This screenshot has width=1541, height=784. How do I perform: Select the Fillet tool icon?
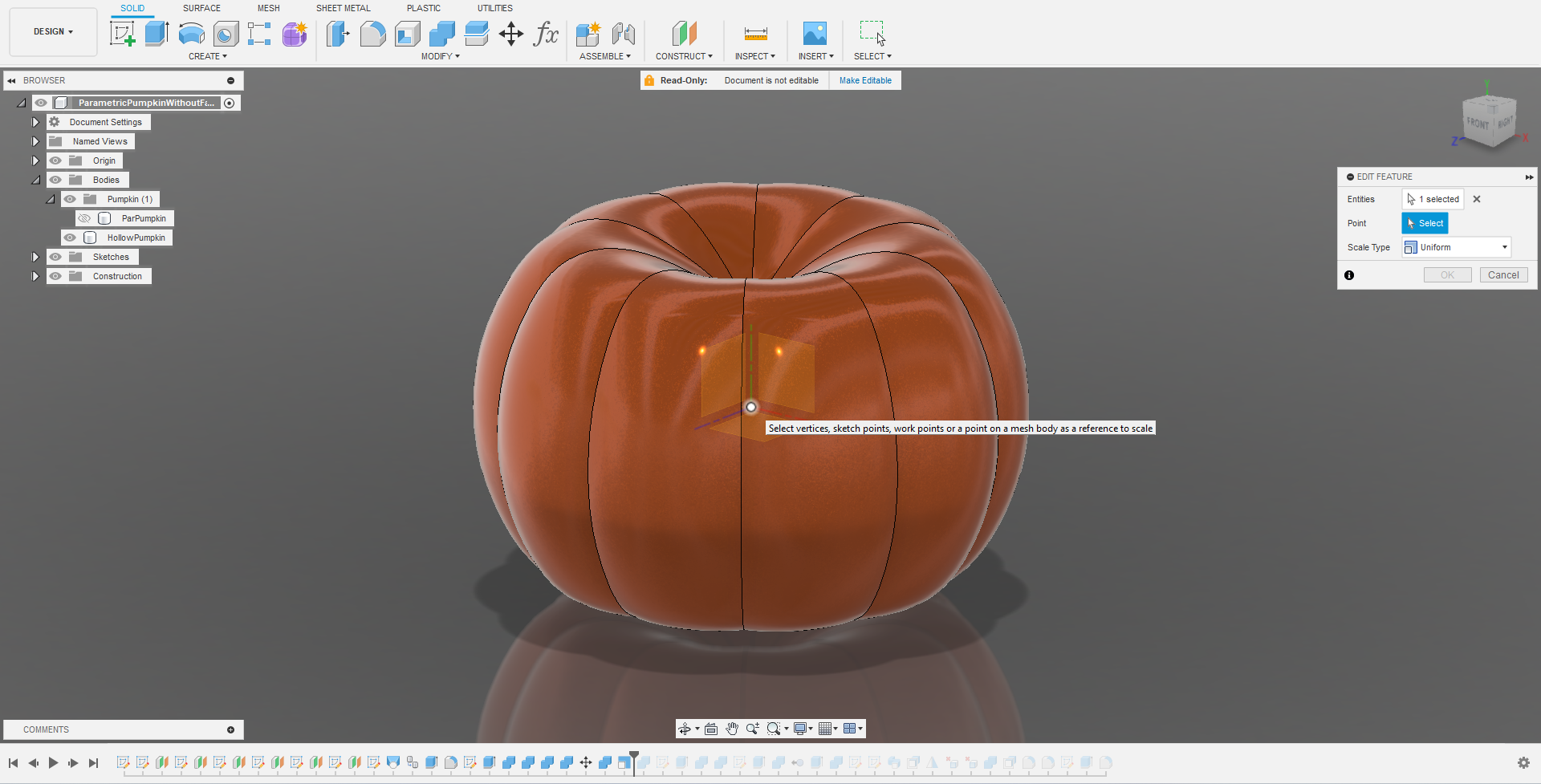[372, 34]
